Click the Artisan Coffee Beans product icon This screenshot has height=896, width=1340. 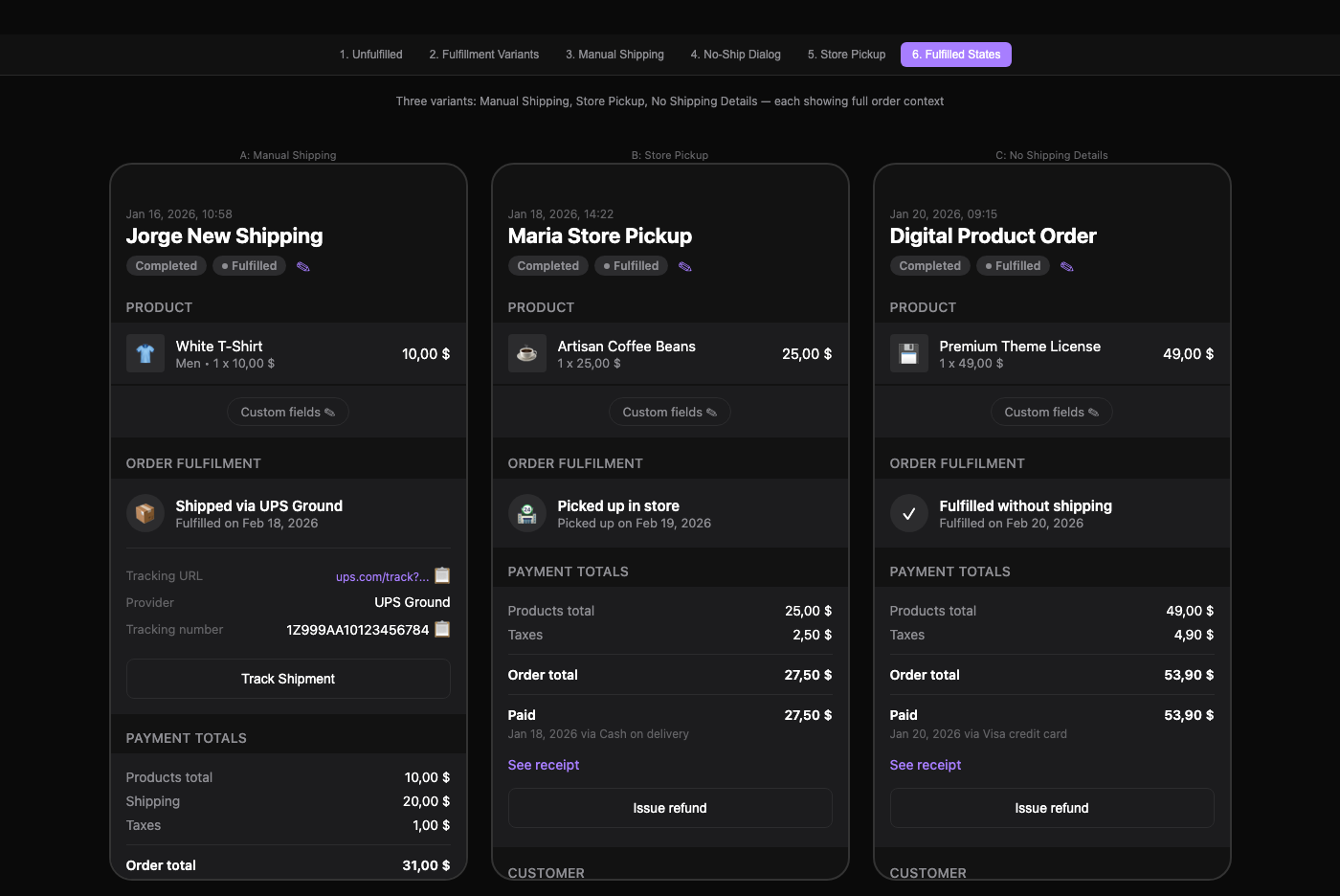point(527,353)
